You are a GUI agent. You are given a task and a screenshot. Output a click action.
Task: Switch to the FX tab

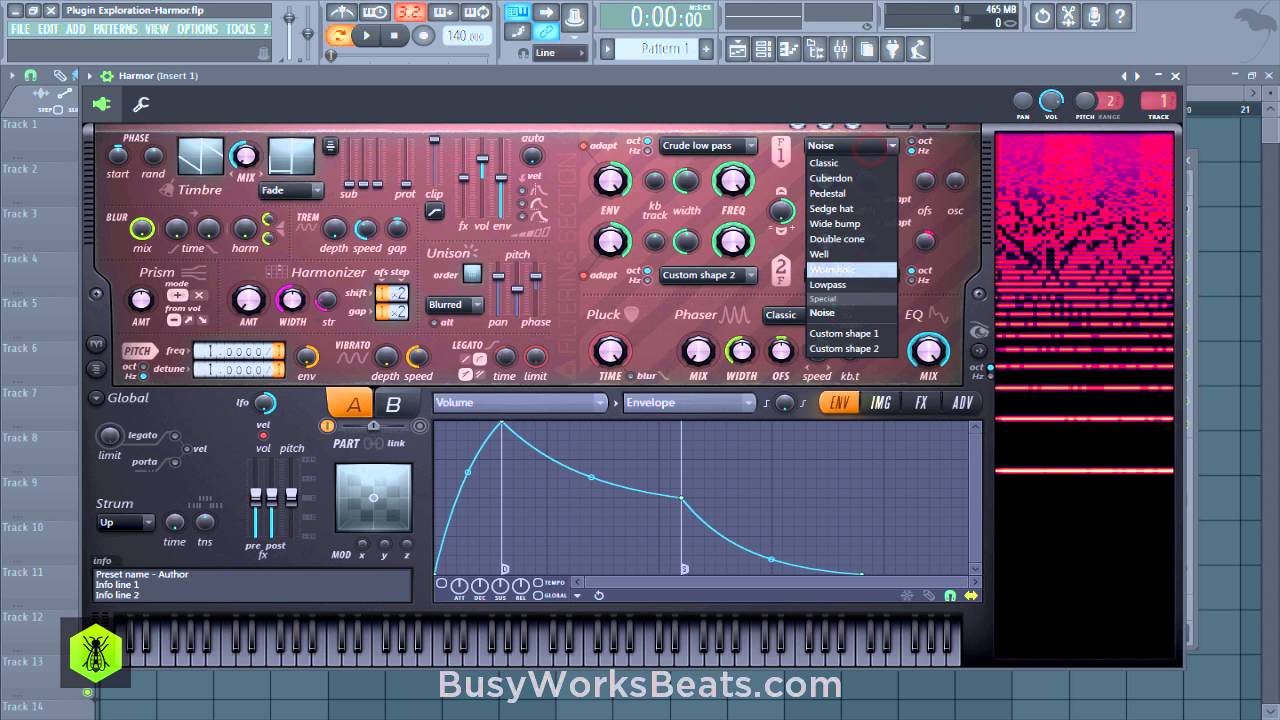point(921,403)
